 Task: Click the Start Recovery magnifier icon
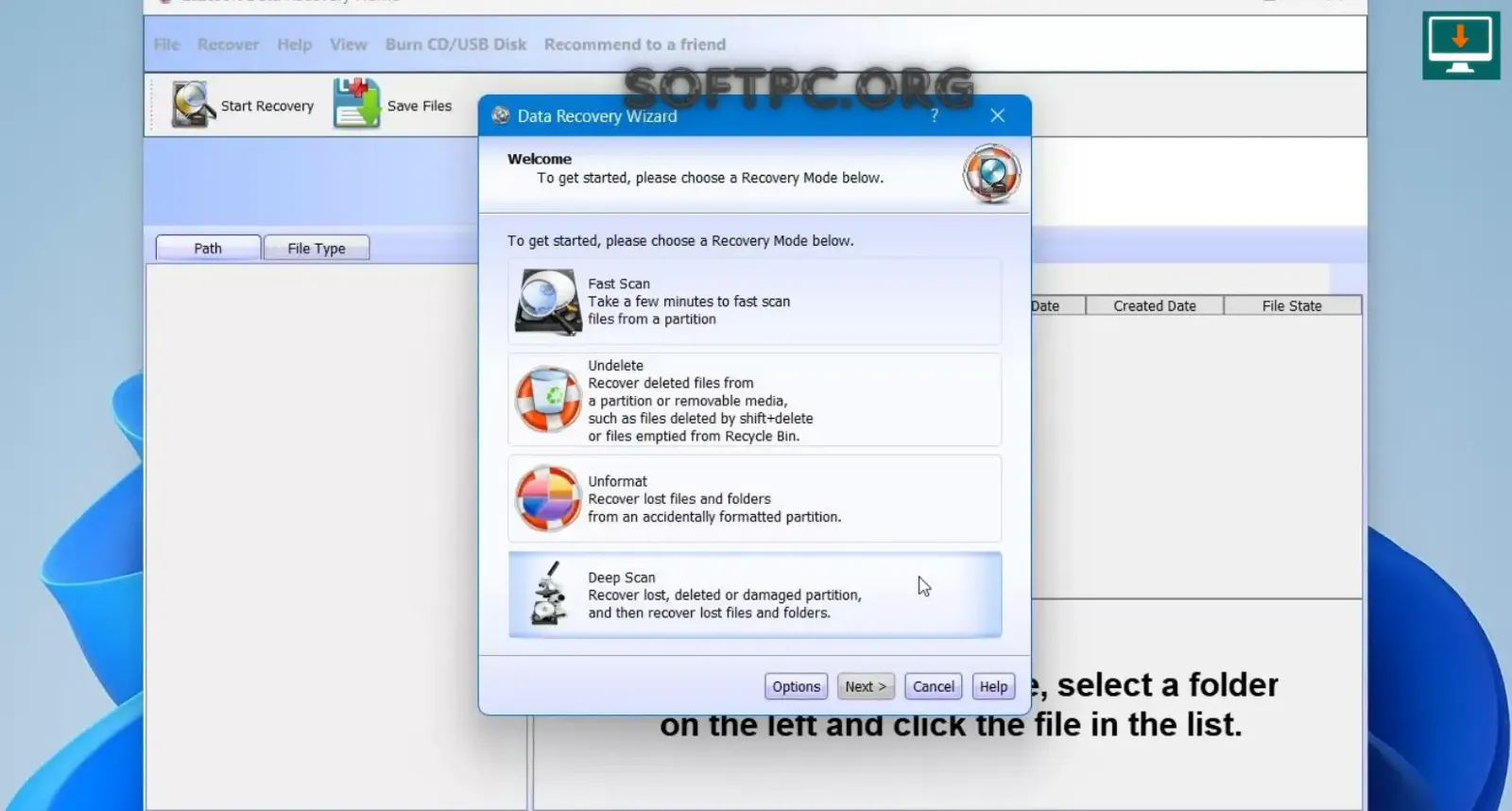click(x=193, y=104)
